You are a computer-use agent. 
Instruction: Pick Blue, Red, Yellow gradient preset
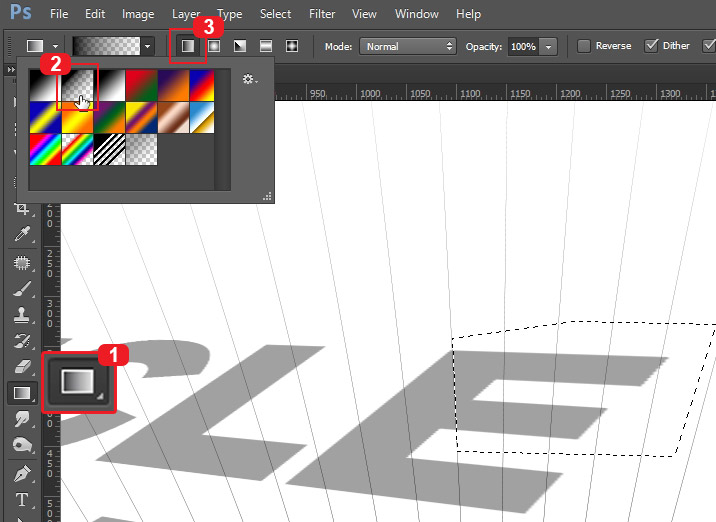coord(202,85)
